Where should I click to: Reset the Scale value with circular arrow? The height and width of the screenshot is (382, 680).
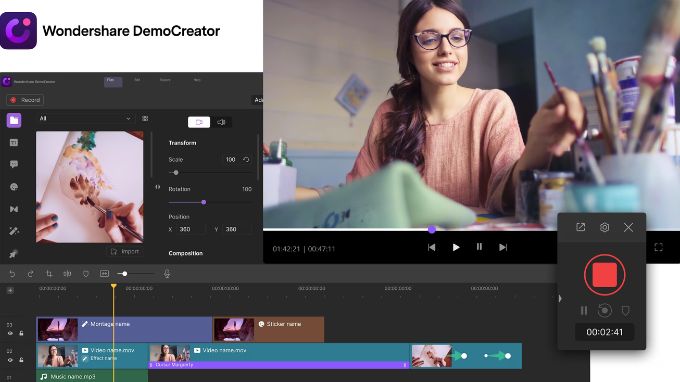coord(246,160)
